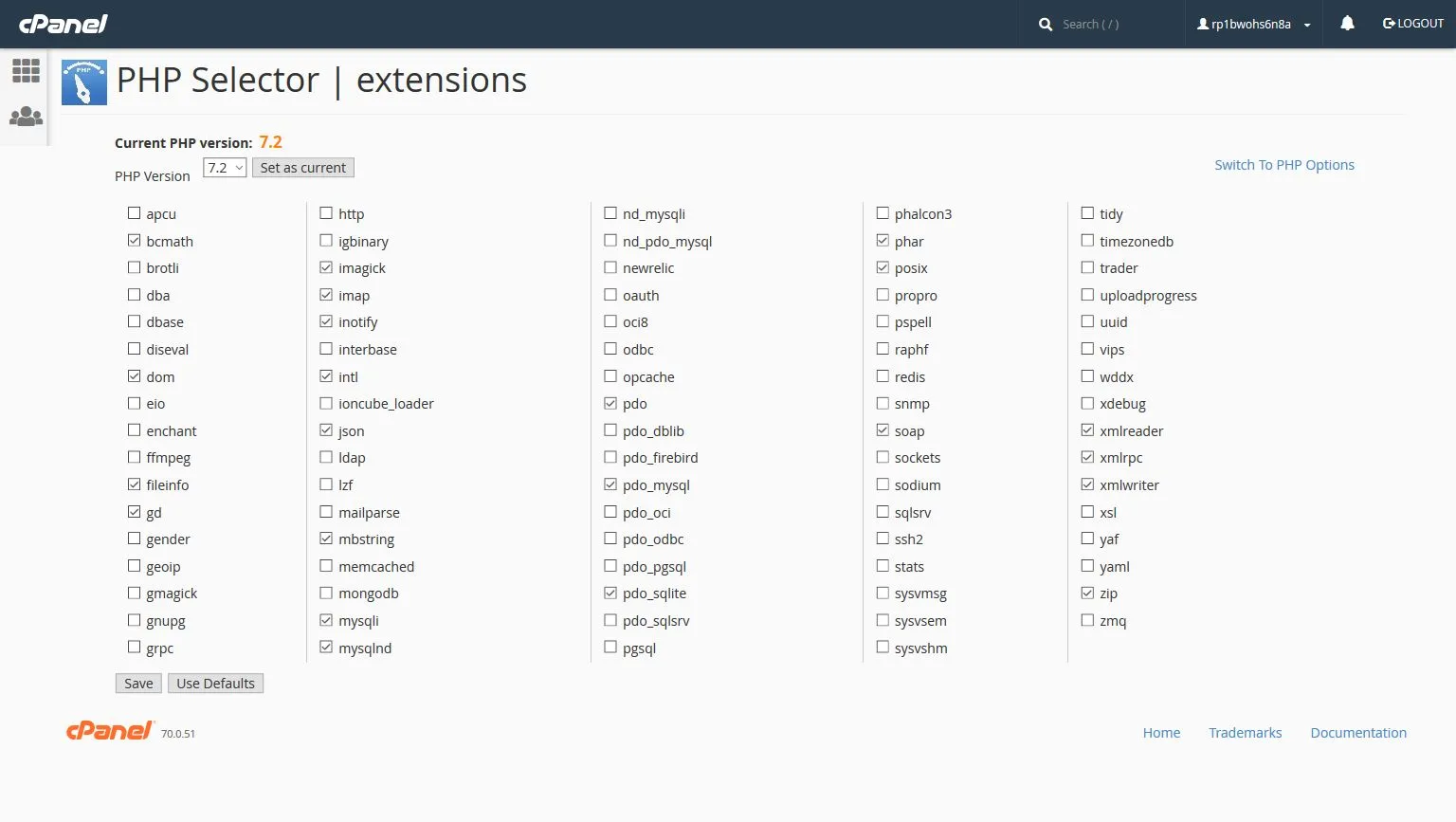Click Set as current button
This screenshot has height=822, width=1456.
point(302,168)
